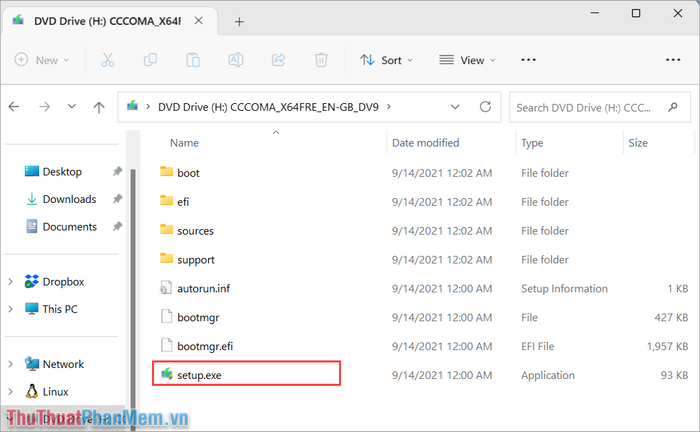700x432 pixels.
Task: Click DVD Drive path segment in address bar
Action: pyautogui.click(x=268, y=107)
